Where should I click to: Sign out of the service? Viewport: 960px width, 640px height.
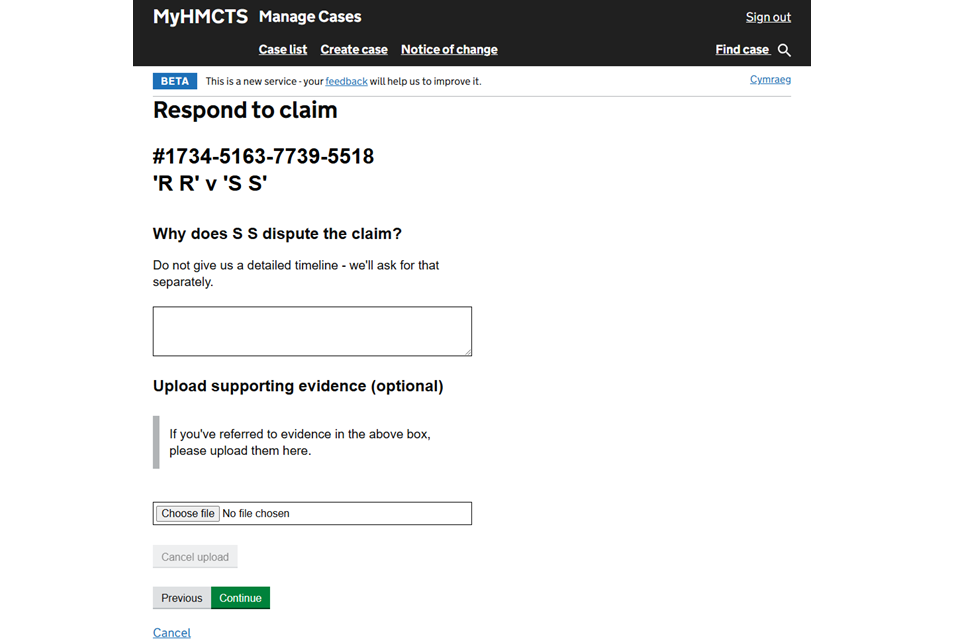768,17
